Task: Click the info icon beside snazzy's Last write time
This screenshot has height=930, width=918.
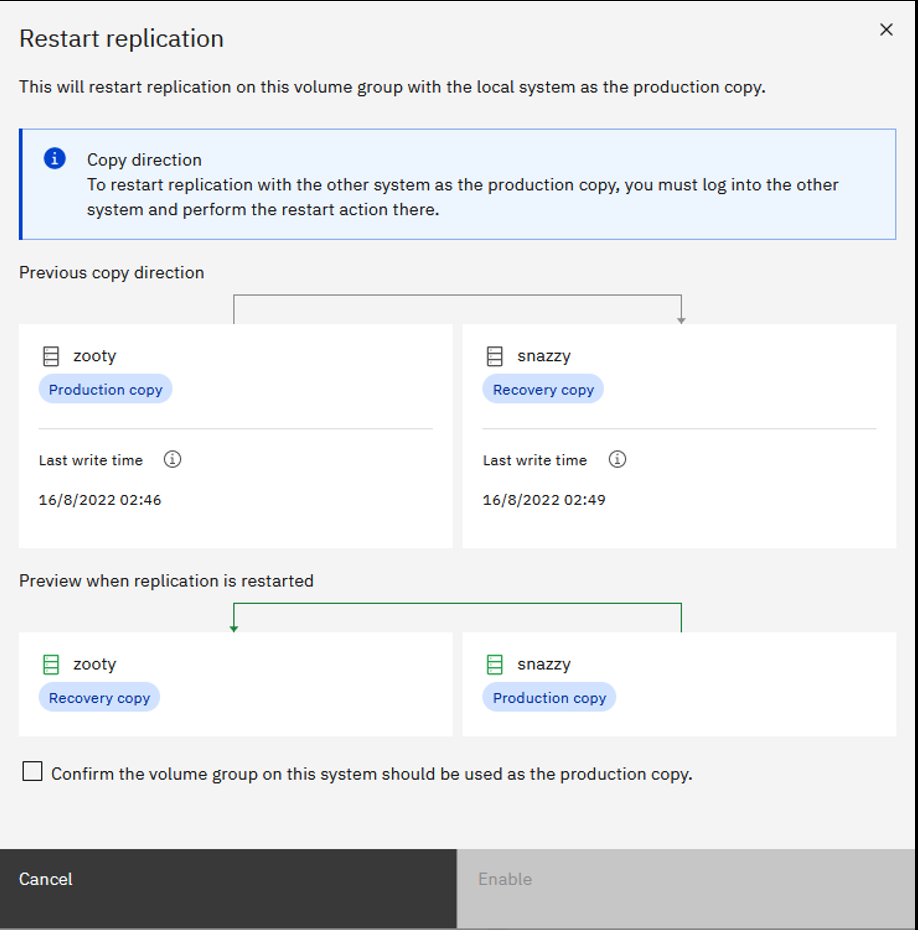Action: (617, 459)
